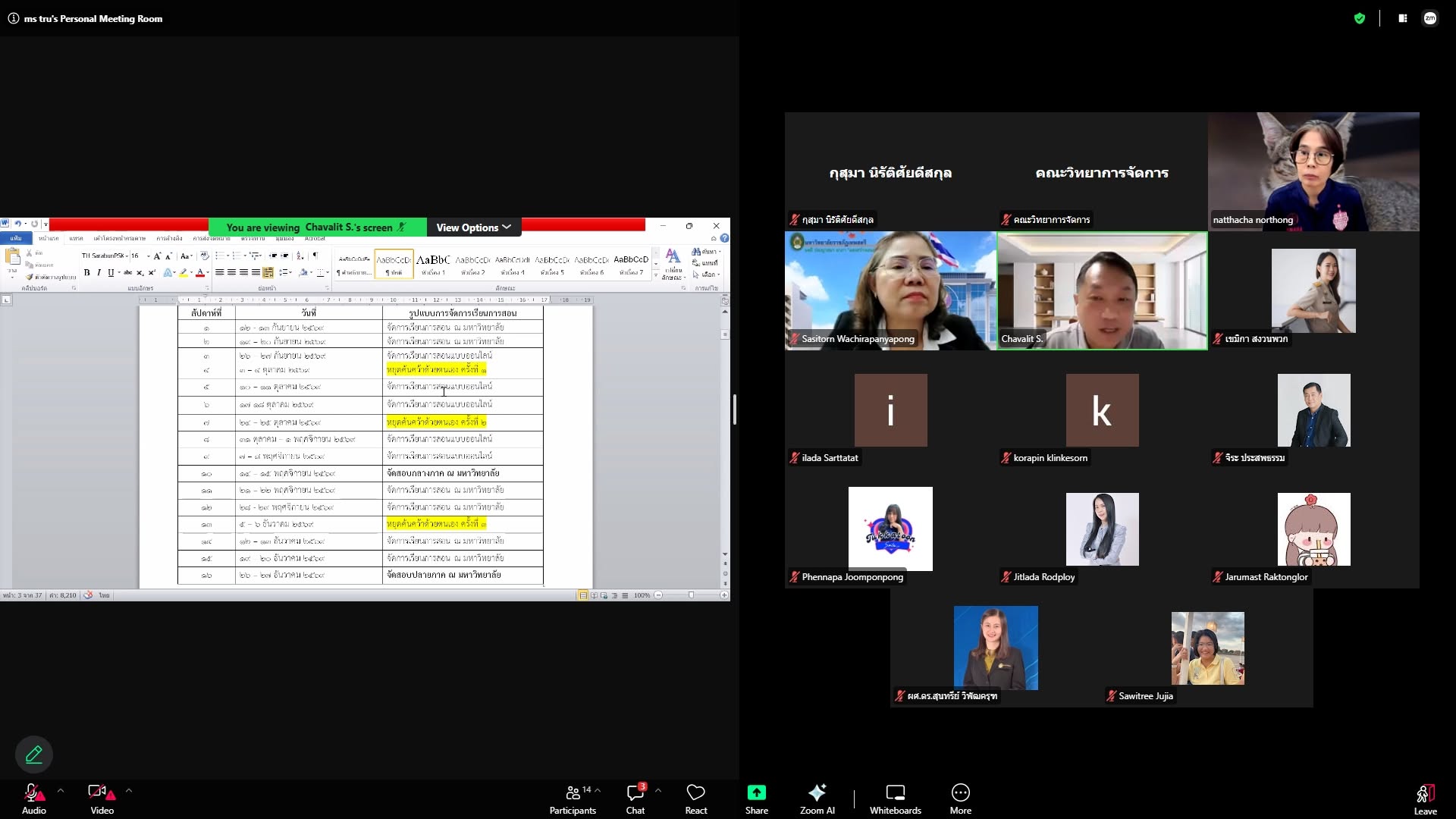
Task: Click the meeting info icon by room title
Action: (x=14, y=18)
